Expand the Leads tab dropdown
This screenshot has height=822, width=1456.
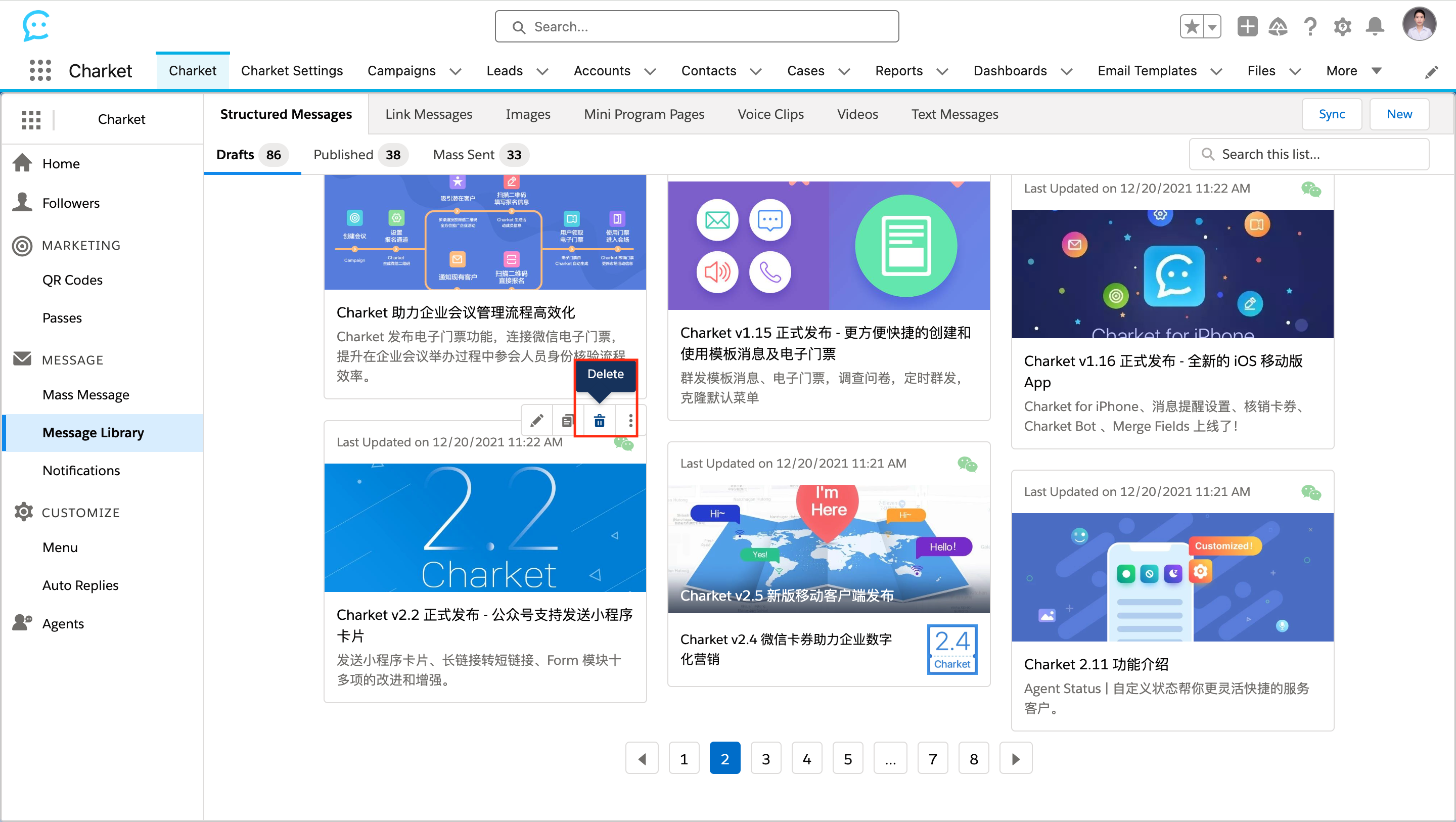coord(542,71)
